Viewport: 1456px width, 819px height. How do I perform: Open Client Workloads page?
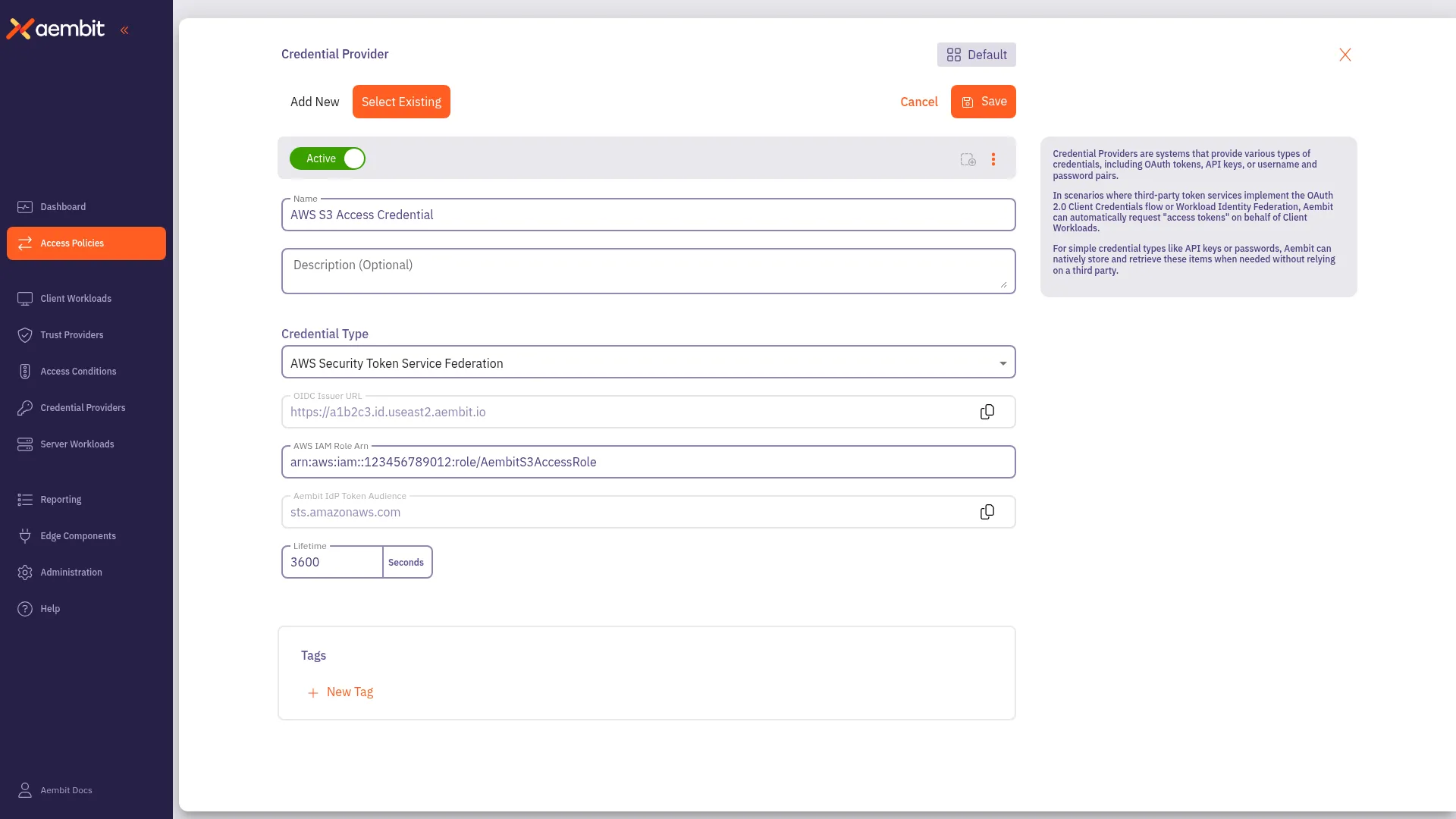coord(86,299)
